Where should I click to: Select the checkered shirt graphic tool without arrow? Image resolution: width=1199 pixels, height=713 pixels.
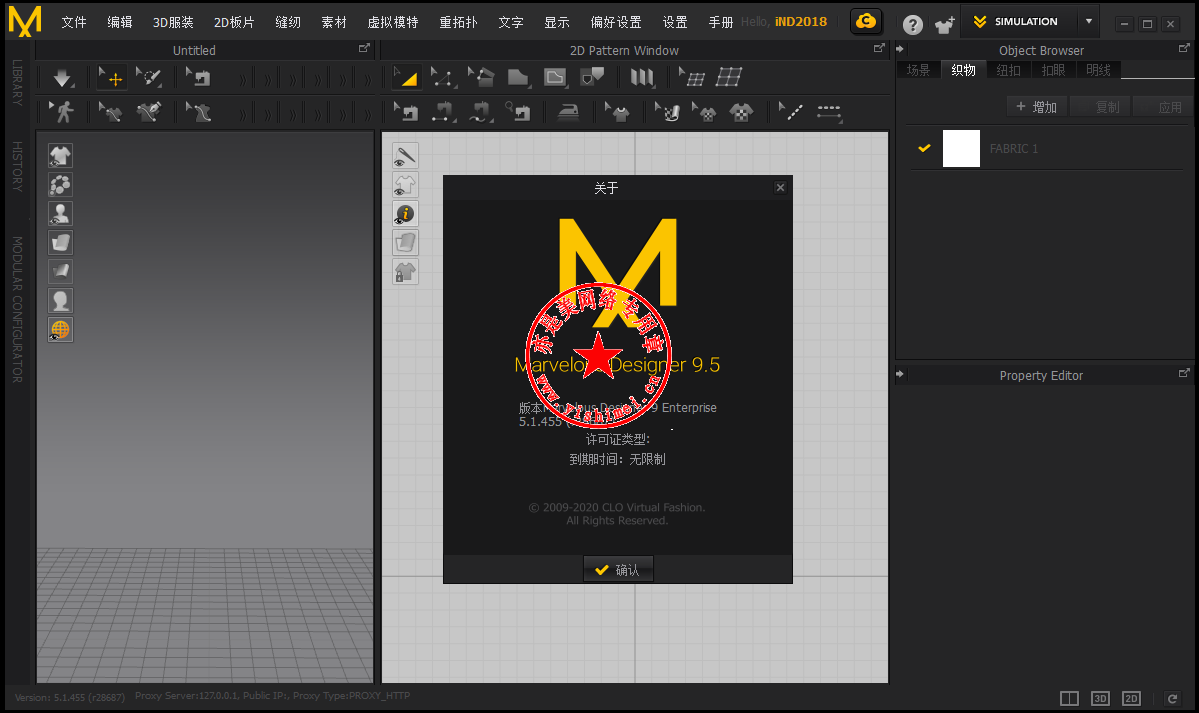point(741,112)
